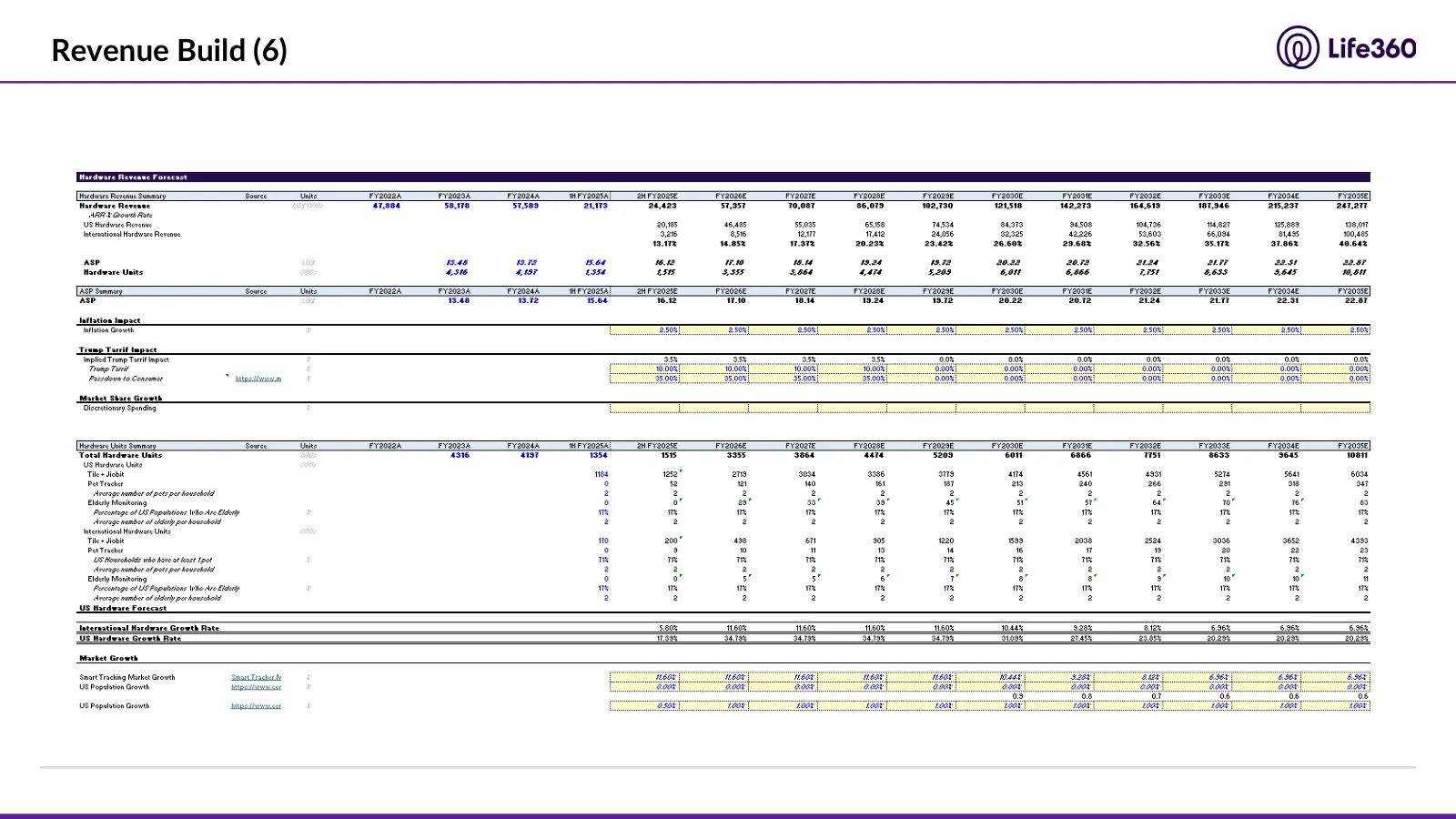The height and width of the screenshot is (819, 1456).
Task: Select the Total Hardware Units row label
Action: tap(121, 455)
